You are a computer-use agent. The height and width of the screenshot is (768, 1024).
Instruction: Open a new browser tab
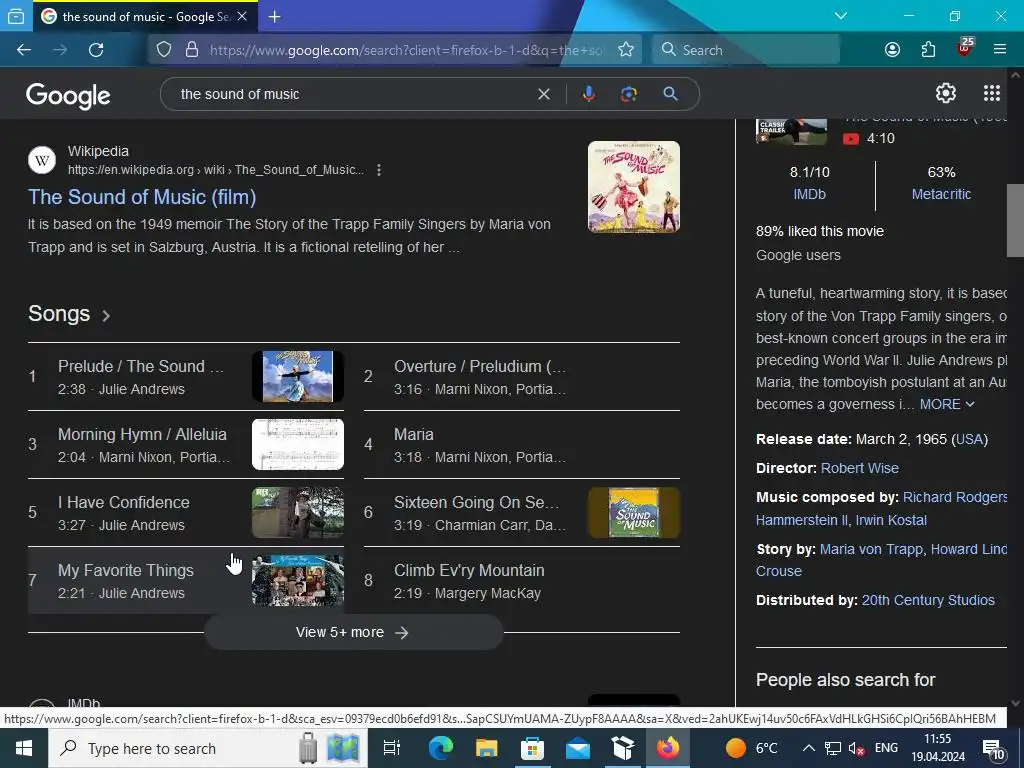pyautogui.click(x=275, y=17)
